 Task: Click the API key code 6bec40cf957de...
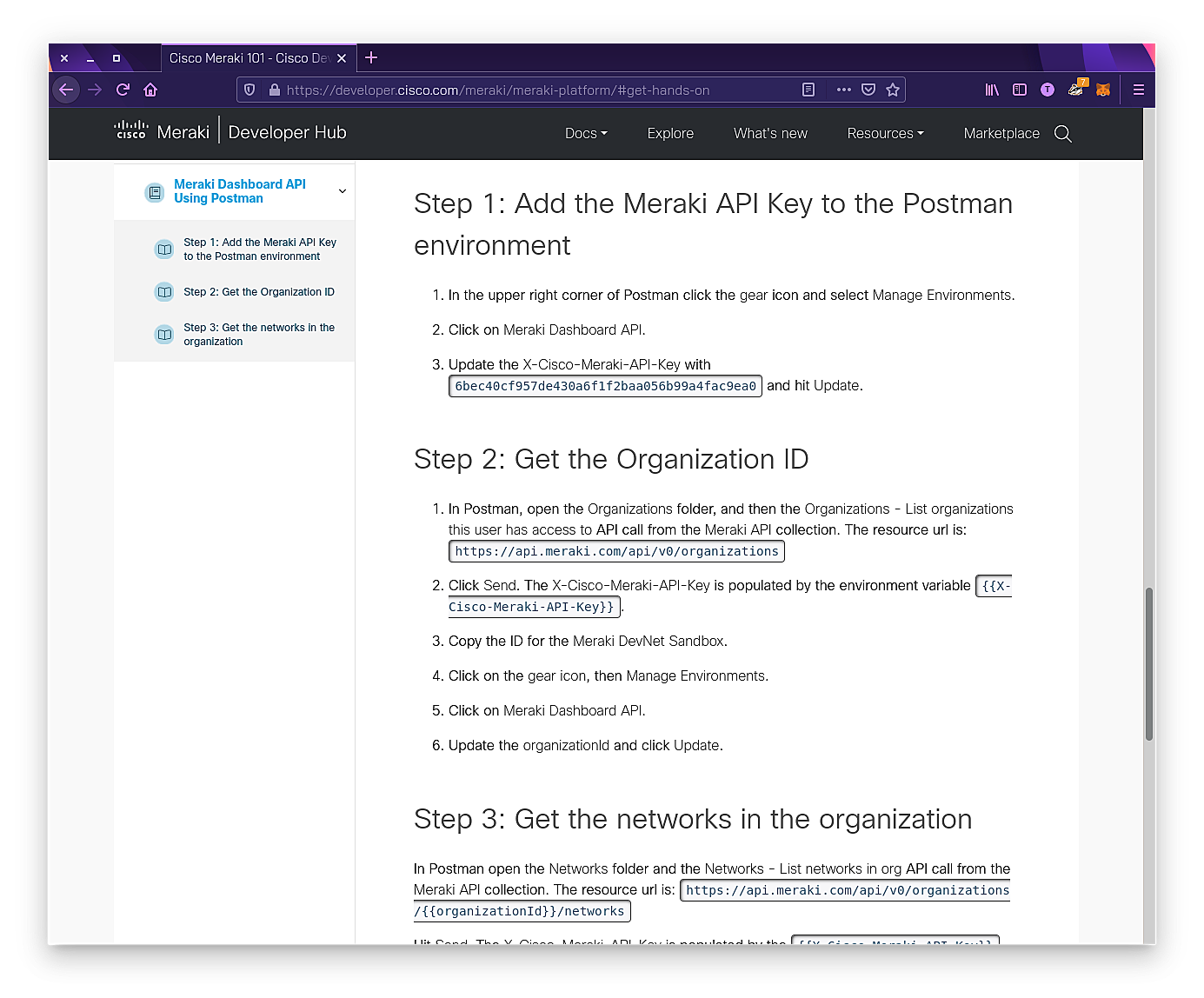tap(605, 386)
